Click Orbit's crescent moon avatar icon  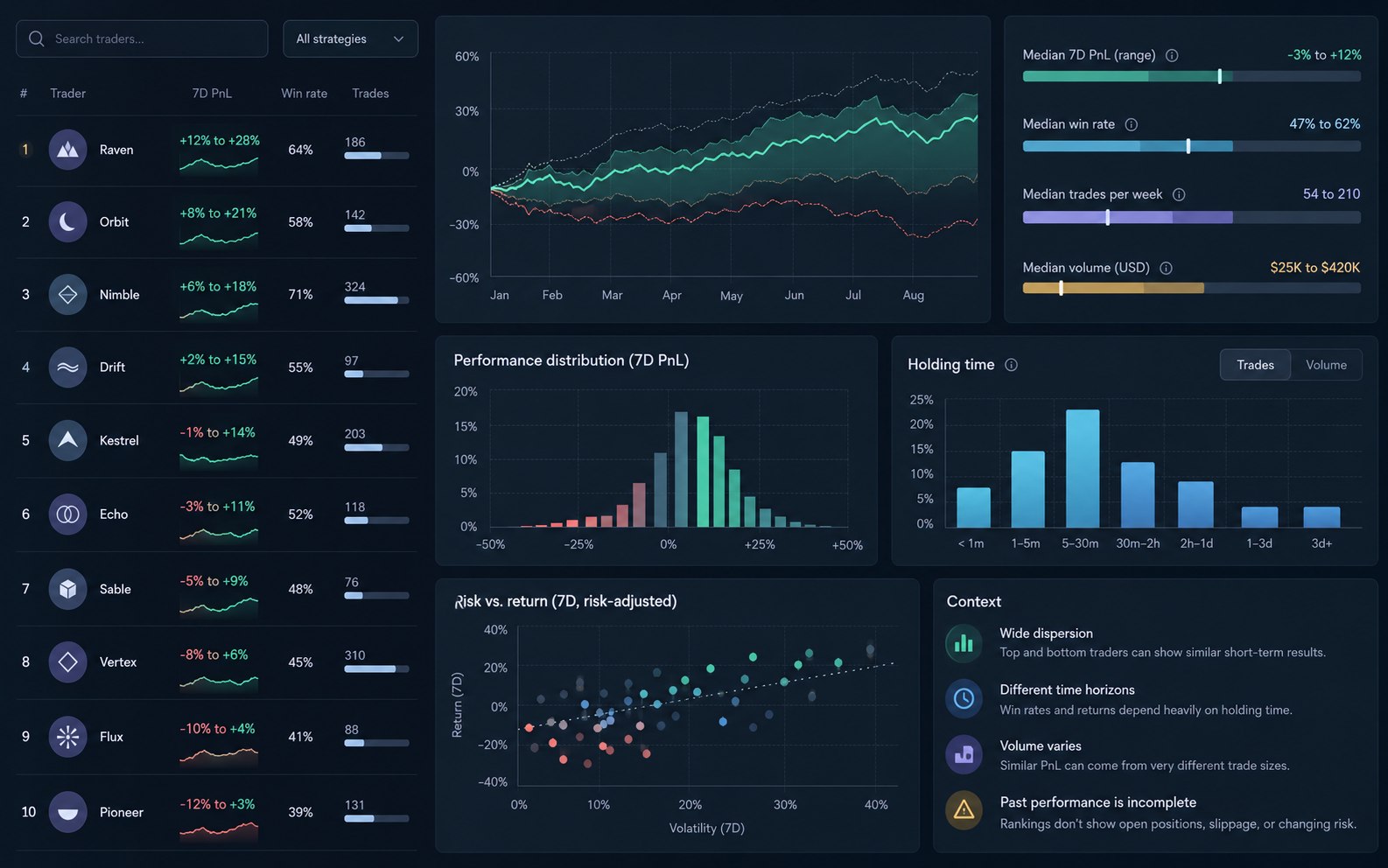pyautogui.click(x=67, y=222)
